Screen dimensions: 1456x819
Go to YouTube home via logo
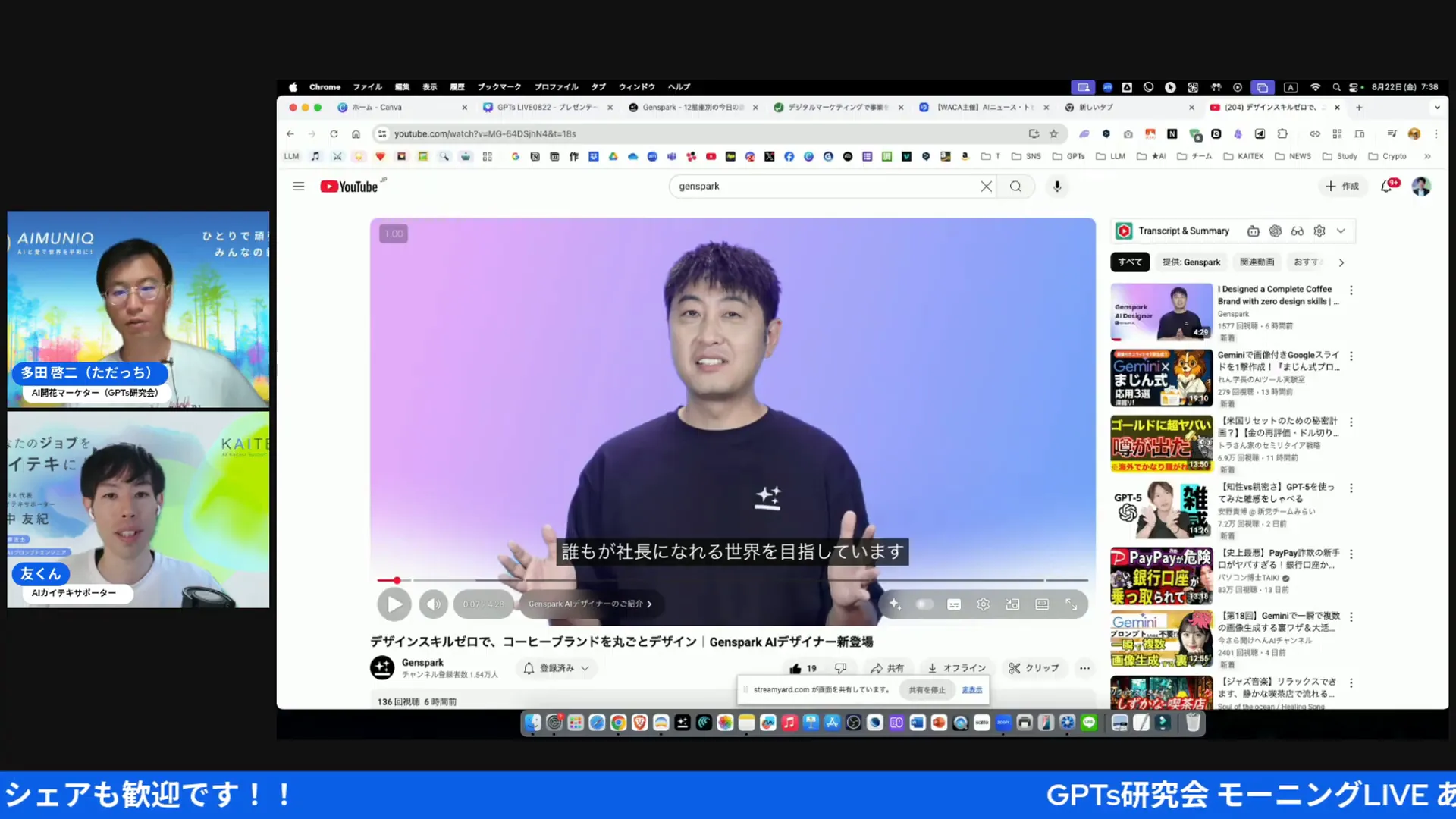(x=349, y=187)
